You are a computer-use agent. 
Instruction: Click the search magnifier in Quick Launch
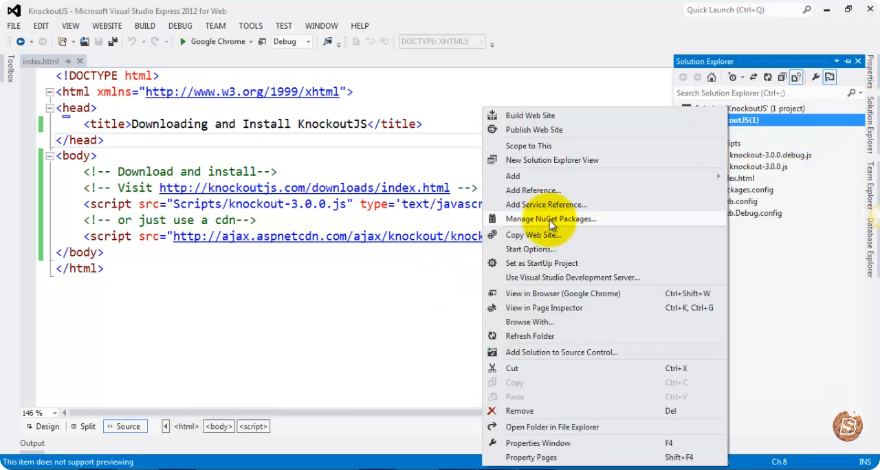pyautogui.click(x=806, y=10)
